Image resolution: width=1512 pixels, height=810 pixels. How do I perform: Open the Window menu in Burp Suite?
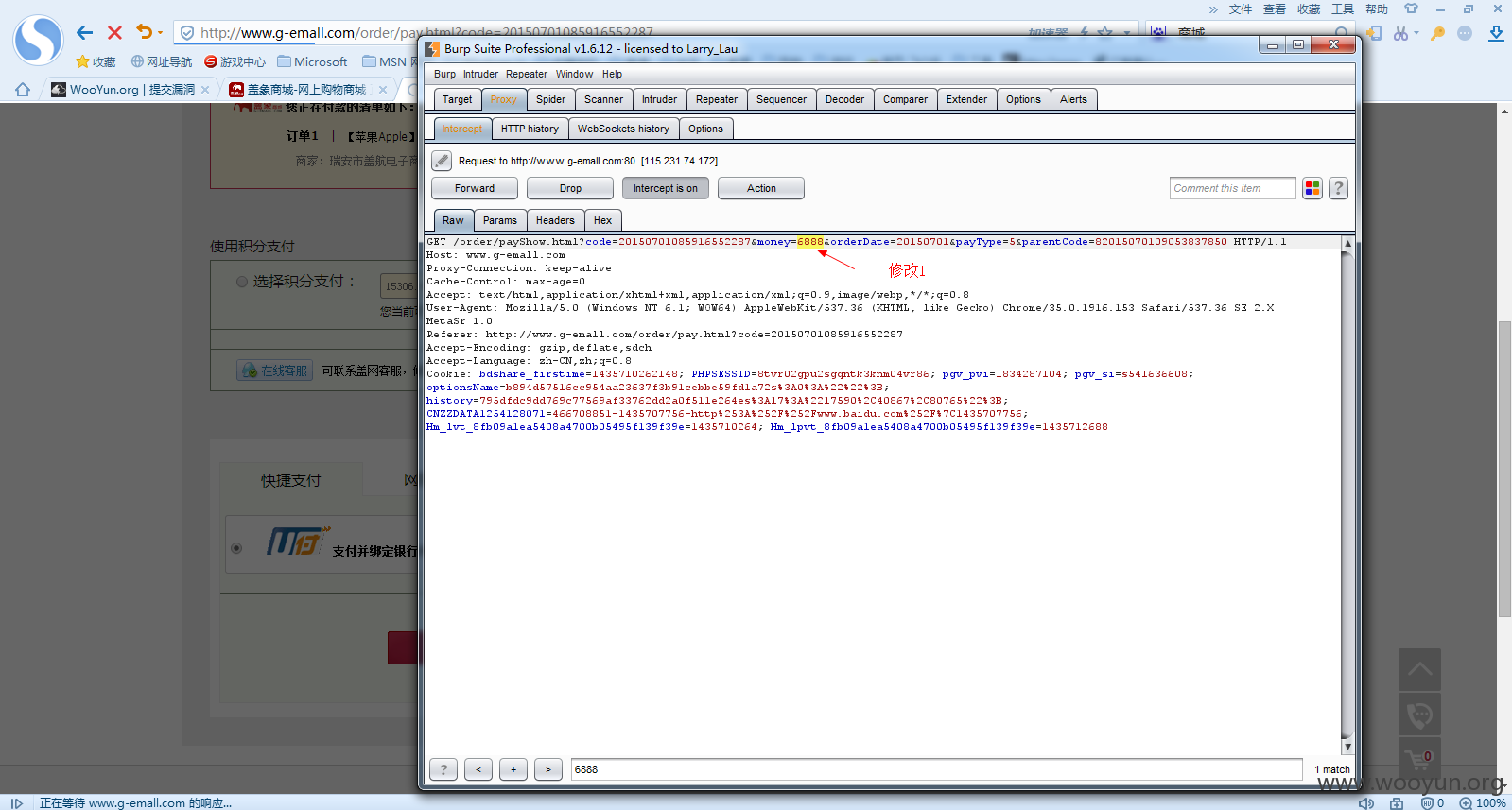tap(574, 74)
